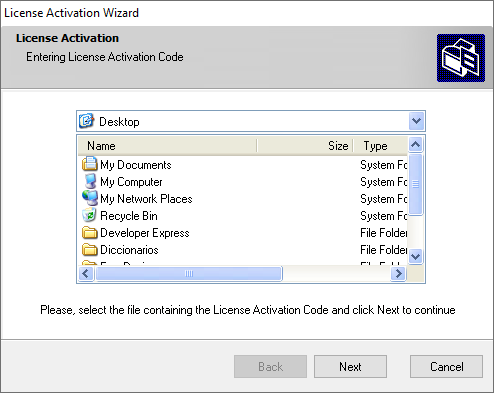The height and width of the screenshot is (393, 494).
Task: Sort by the Name column header
Action: [167, 146]
